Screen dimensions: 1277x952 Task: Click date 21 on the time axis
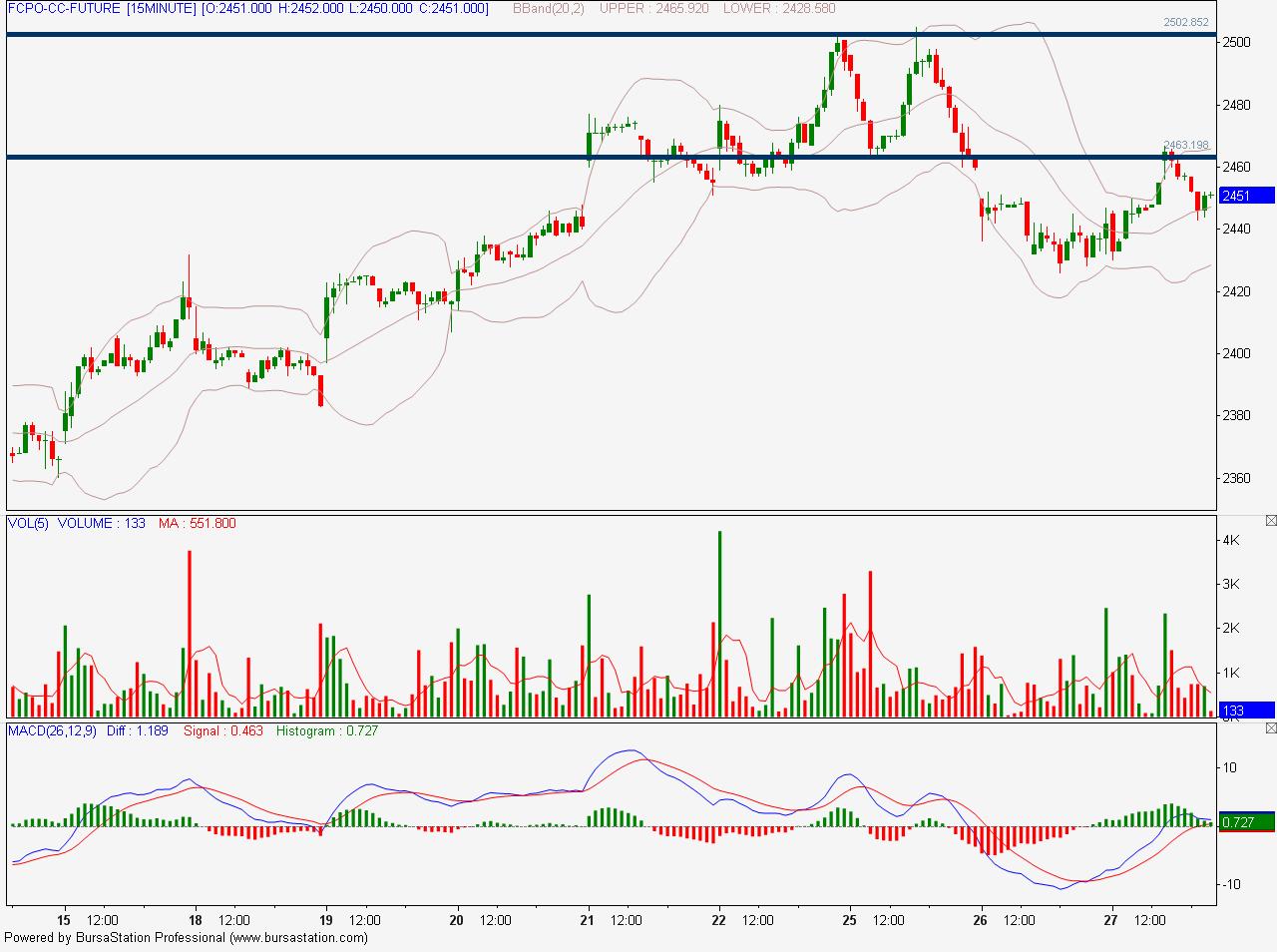coord(588,920)
